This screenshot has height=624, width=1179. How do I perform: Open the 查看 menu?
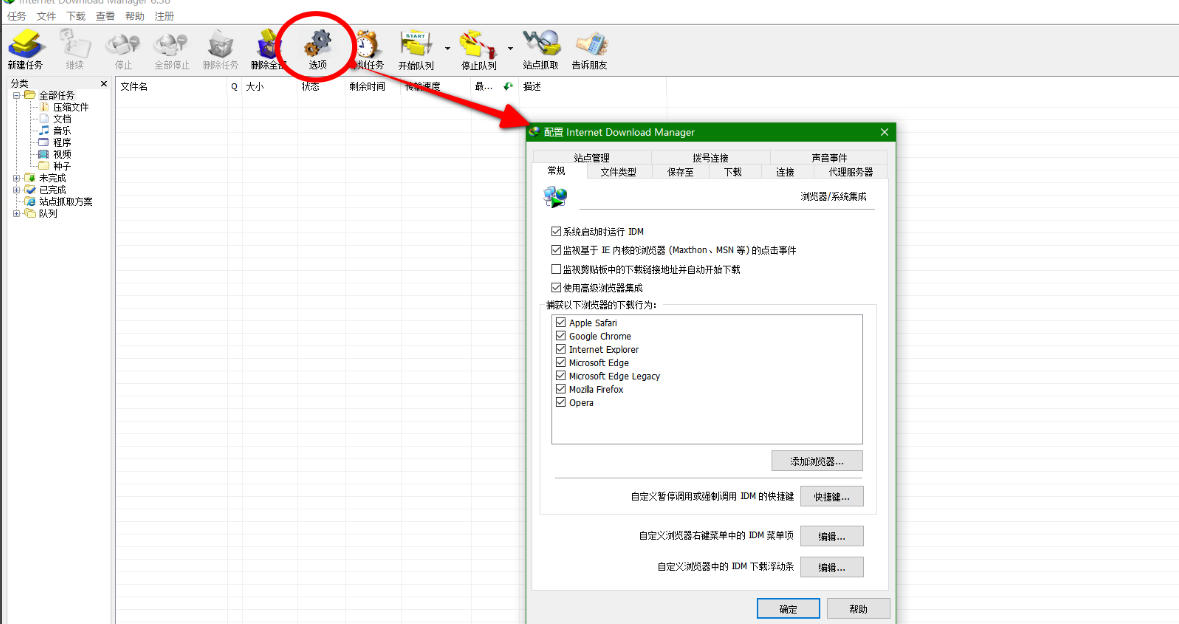pos(105,16)
